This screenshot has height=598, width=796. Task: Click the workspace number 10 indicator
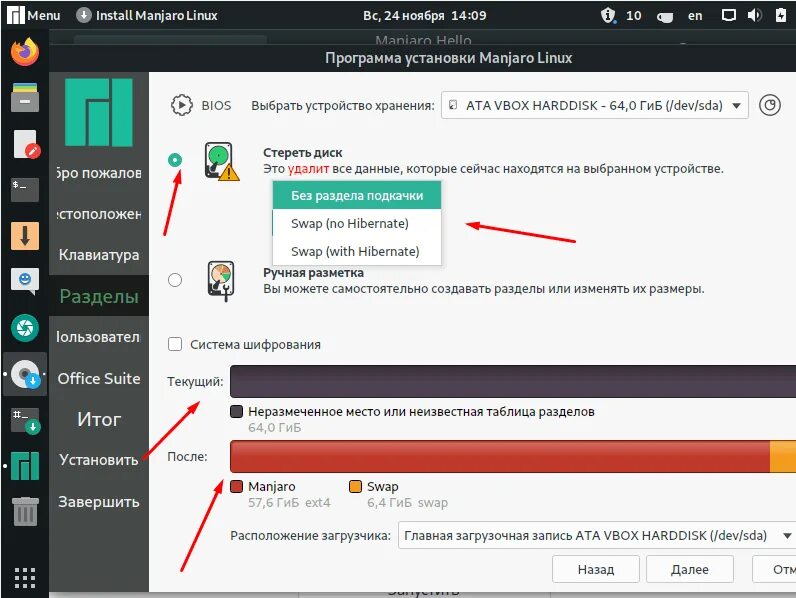coord(634,16)
